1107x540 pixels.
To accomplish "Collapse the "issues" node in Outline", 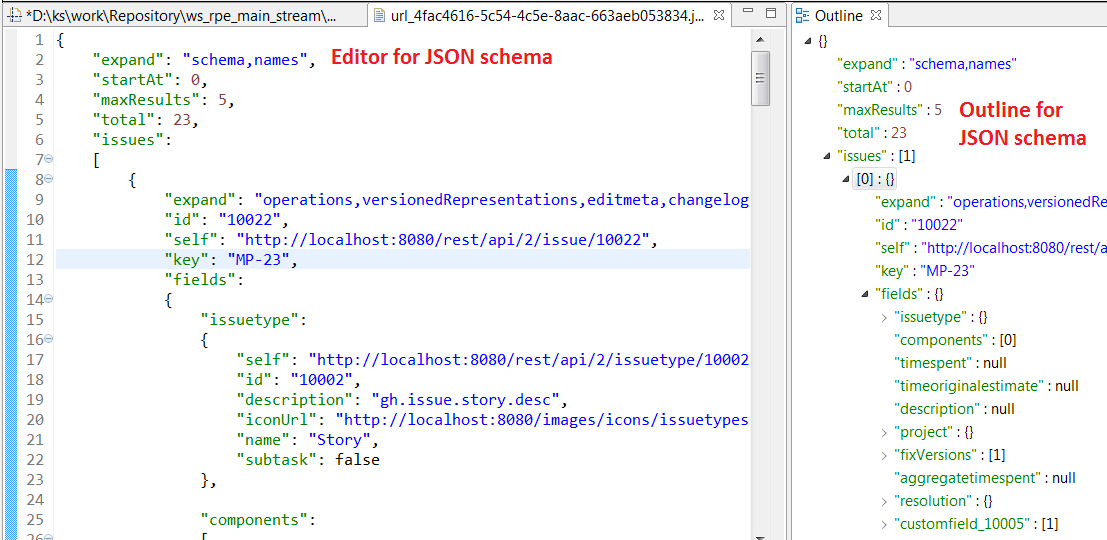I will coord(825,156).
